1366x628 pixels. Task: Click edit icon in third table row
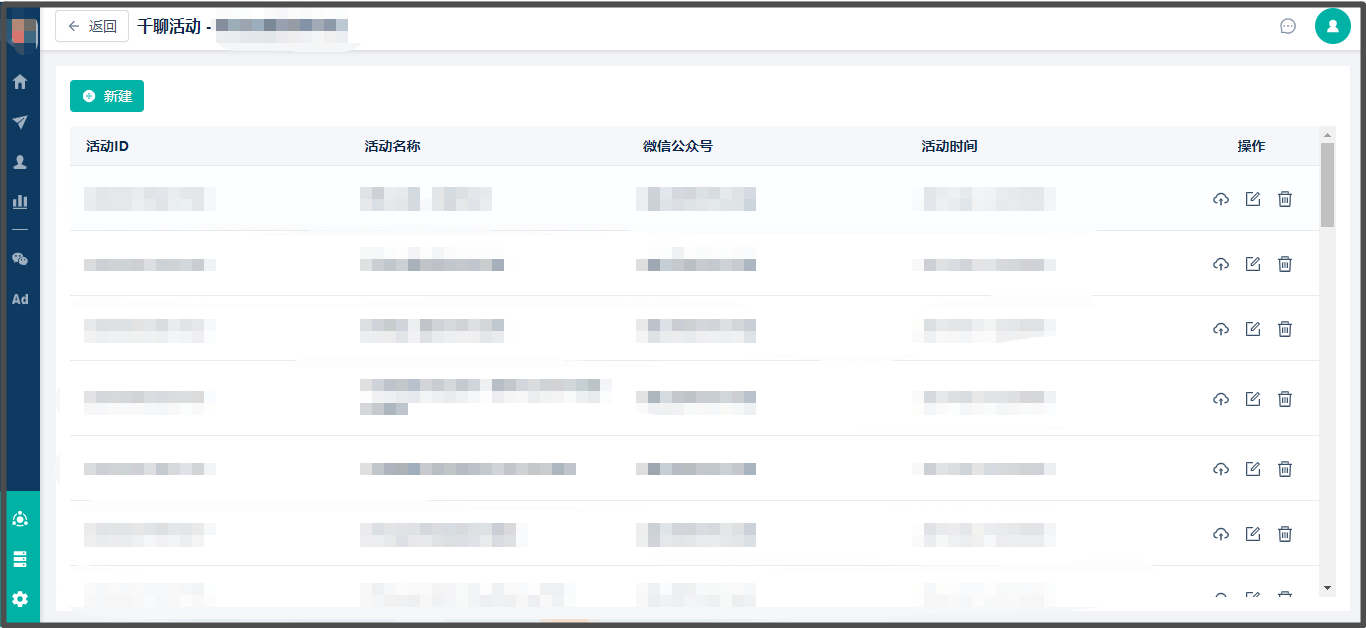click(x=1253, y=329)
